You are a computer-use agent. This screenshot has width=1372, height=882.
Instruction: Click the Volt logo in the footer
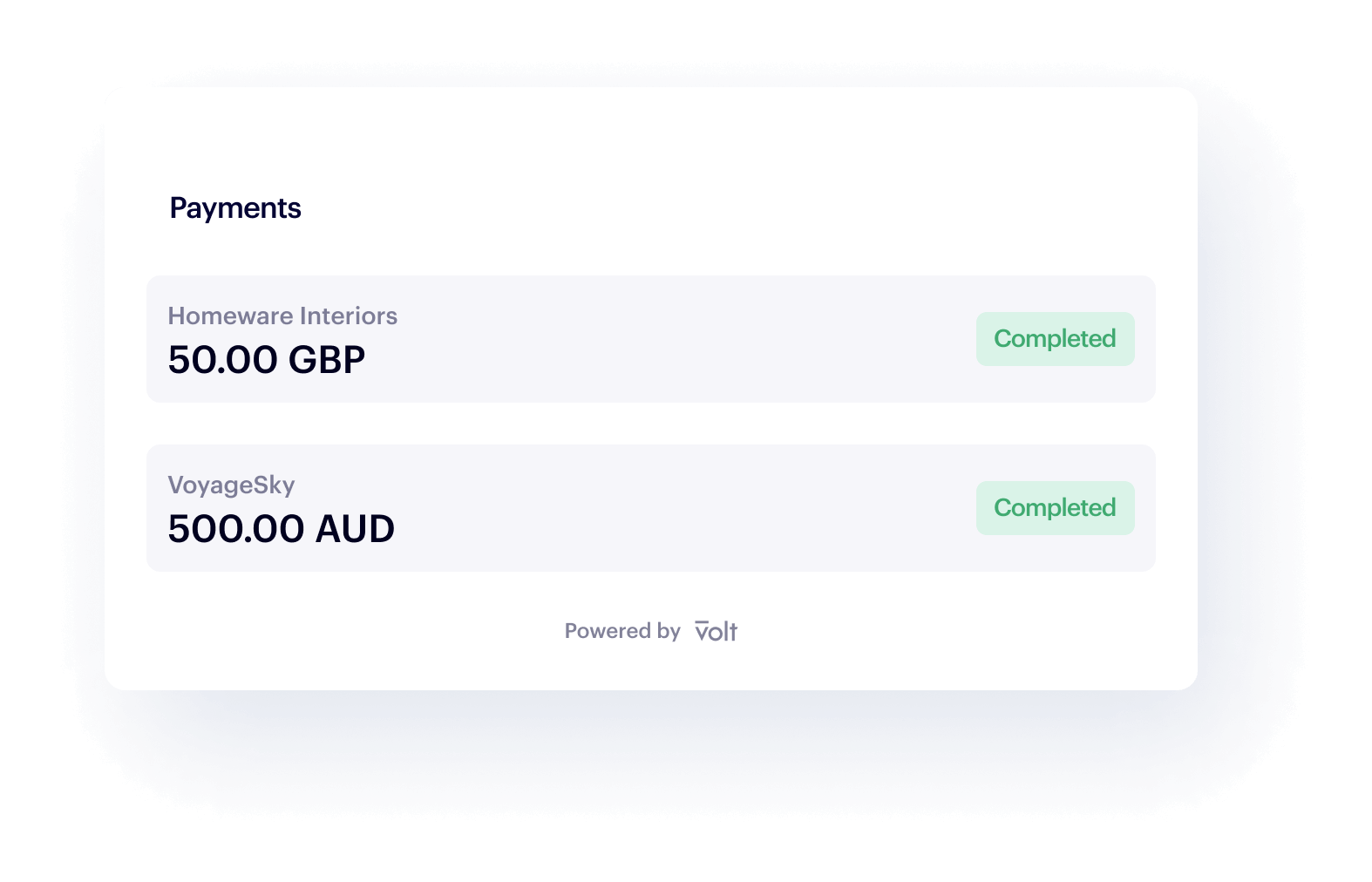coord(716,631)
